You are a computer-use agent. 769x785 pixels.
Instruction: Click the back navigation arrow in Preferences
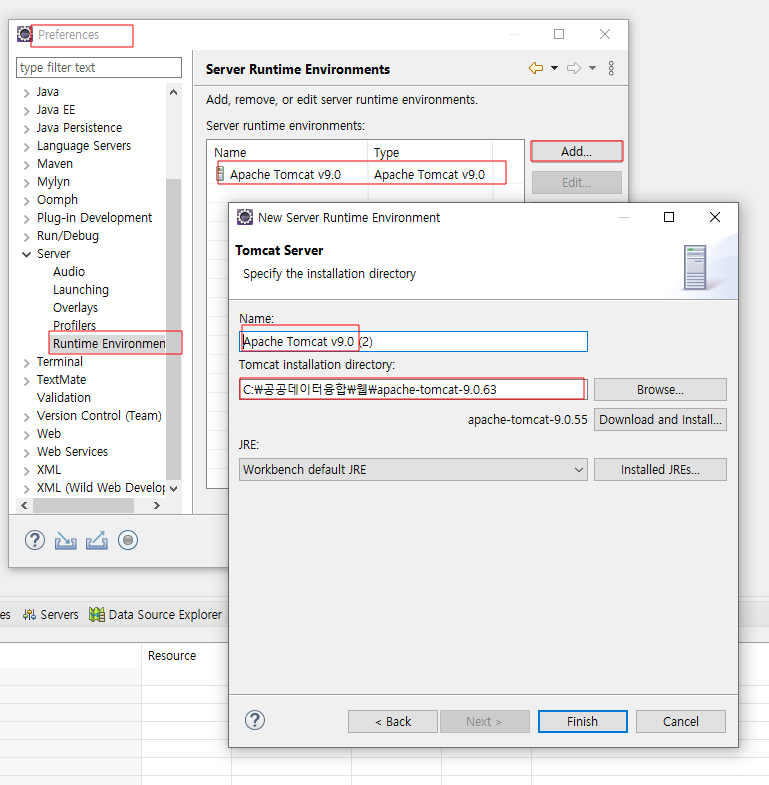point(536,68)
